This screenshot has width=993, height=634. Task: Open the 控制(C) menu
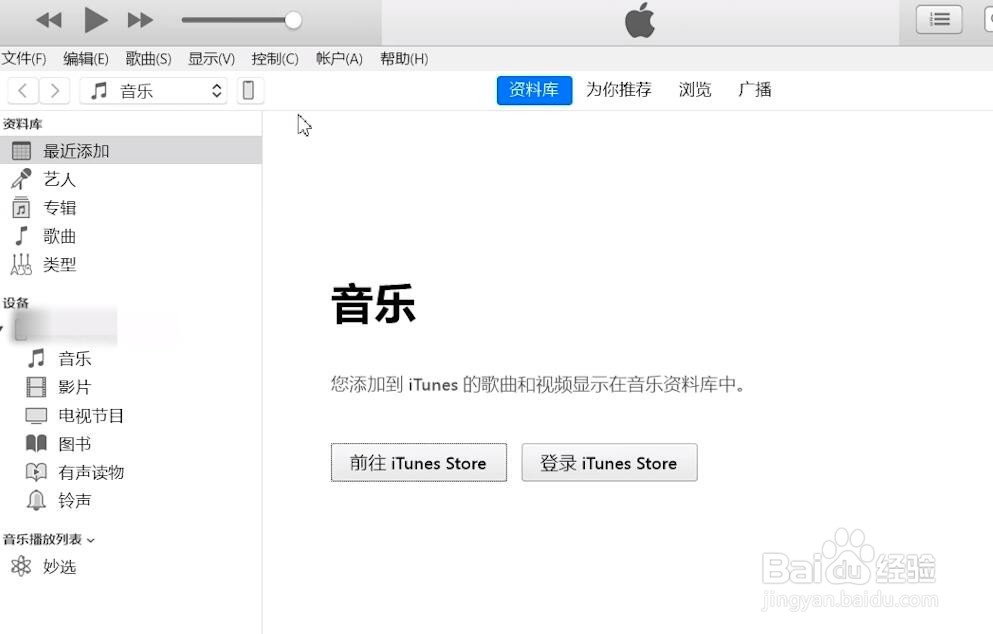[275, 59]
